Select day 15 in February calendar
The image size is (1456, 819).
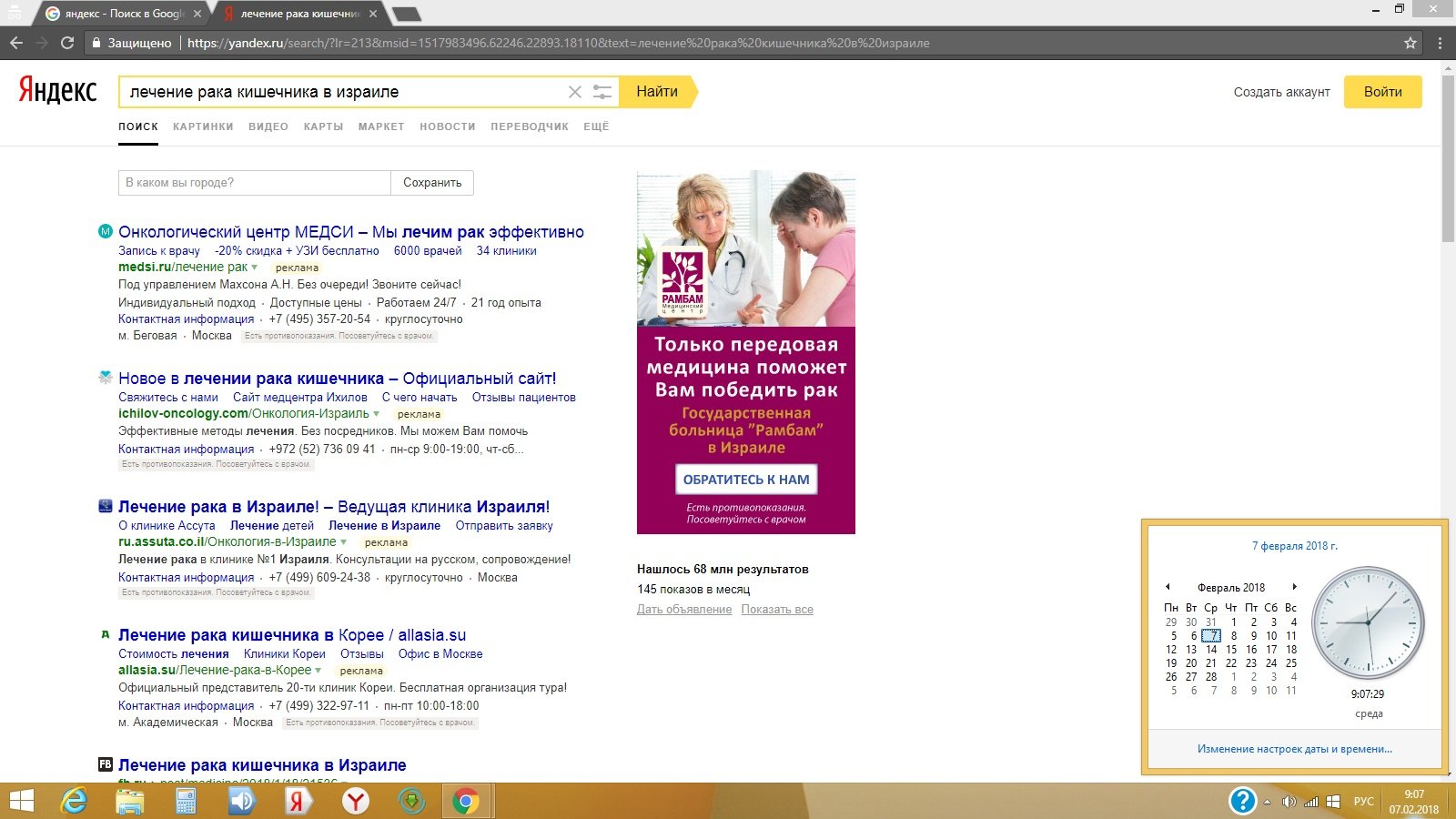1231,650
